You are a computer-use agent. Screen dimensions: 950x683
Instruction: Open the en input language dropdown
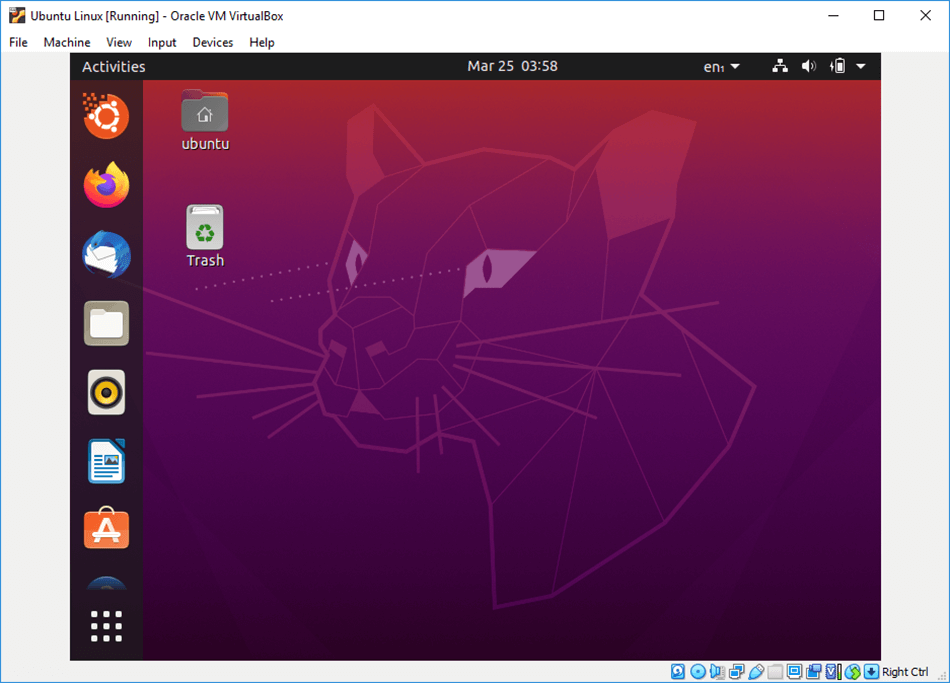click(721, 66)
